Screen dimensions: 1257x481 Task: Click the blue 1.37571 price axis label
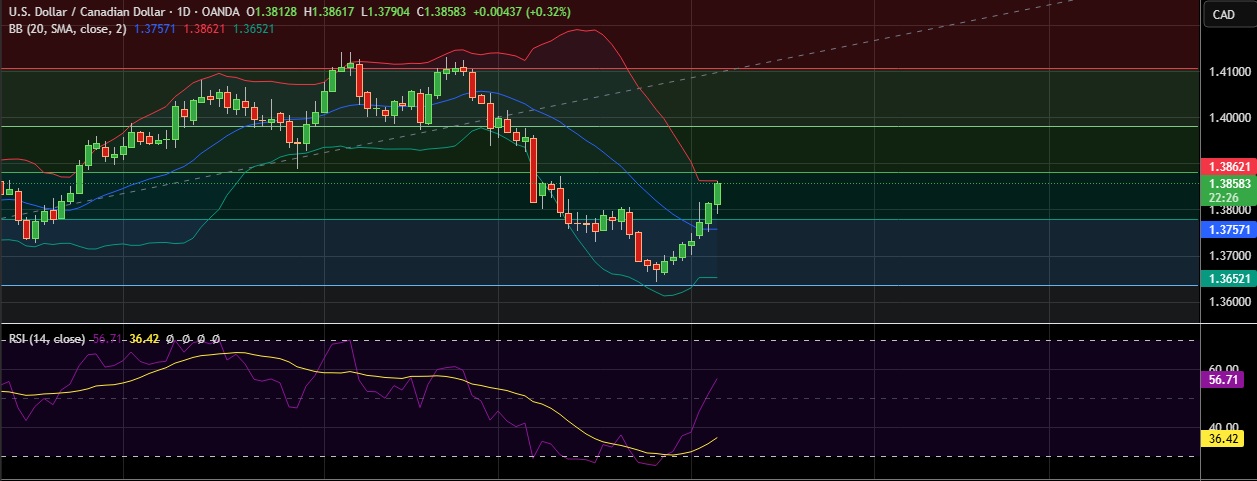pyautogui.click(x=1227, y=229)
